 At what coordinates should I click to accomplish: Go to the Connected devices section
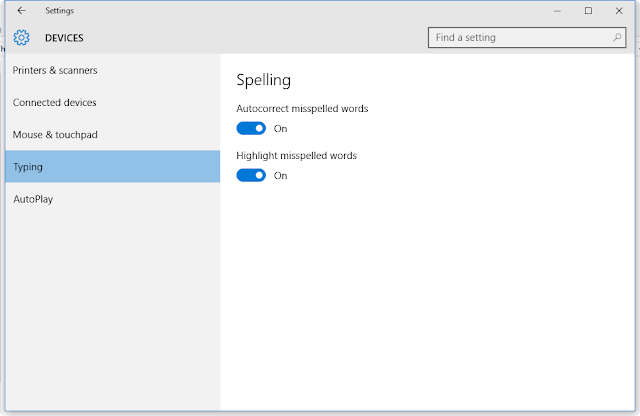tap(54, 102)
